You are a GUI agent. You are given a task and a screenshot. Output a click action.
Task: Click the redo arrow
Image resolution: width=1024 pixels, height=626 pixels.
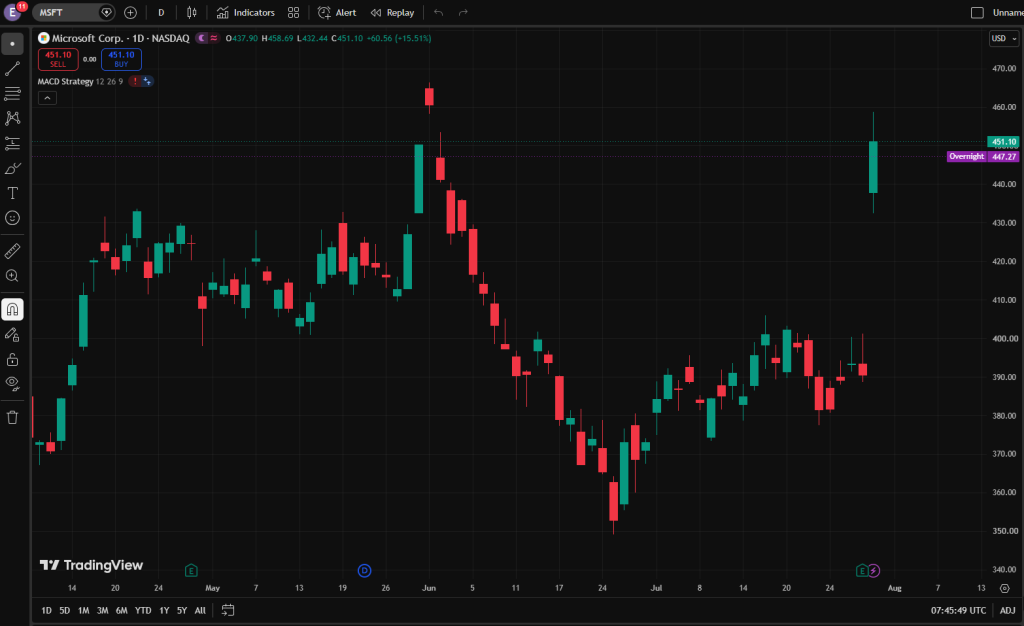pos(463,12)
